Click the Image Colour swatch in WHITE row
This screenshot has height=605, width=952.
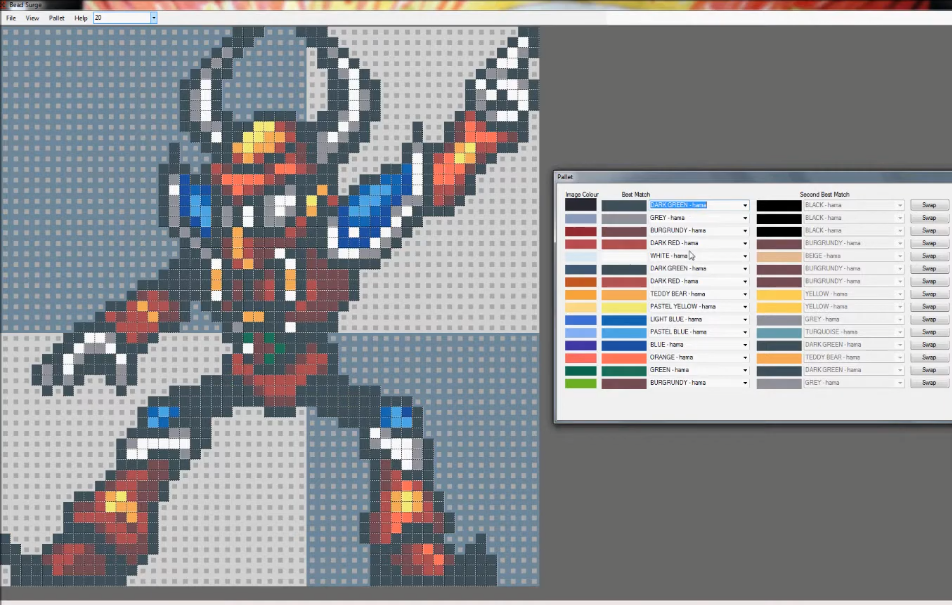pyautogui.click(x=580, y=256)
